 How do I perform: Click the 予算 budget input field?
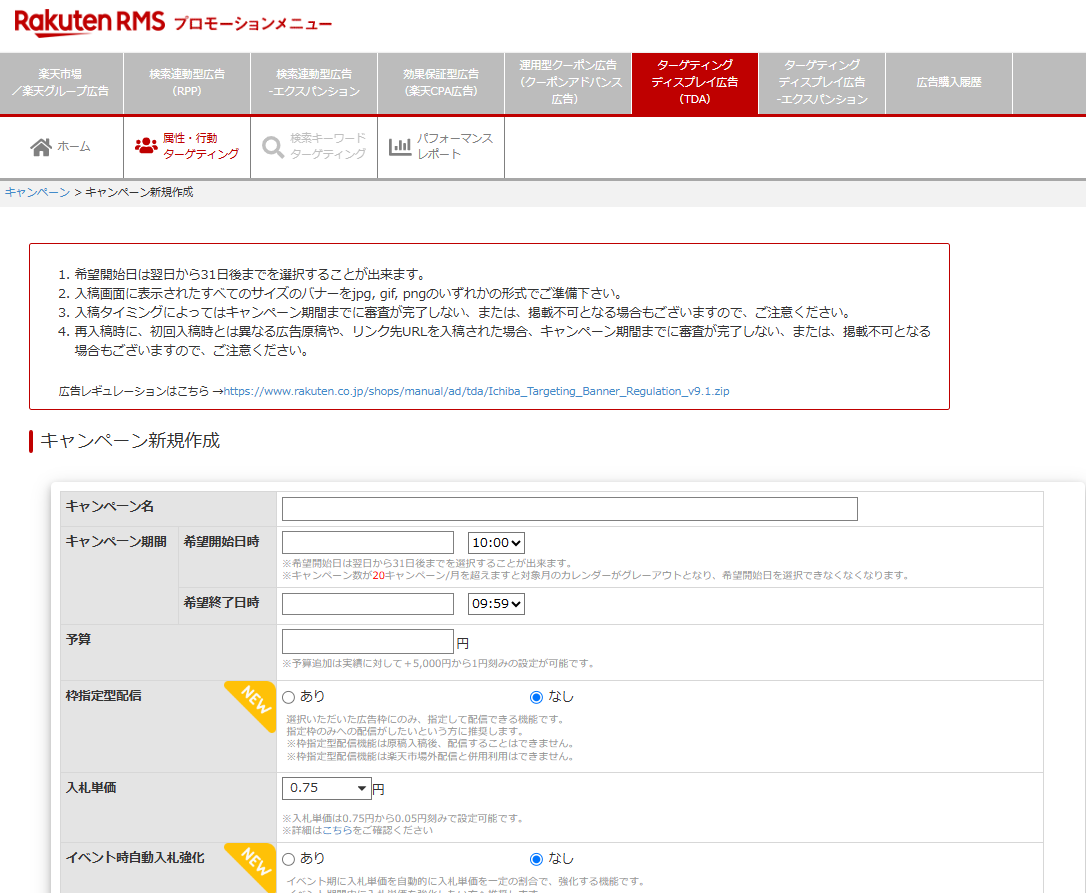[x=367, y=642]
